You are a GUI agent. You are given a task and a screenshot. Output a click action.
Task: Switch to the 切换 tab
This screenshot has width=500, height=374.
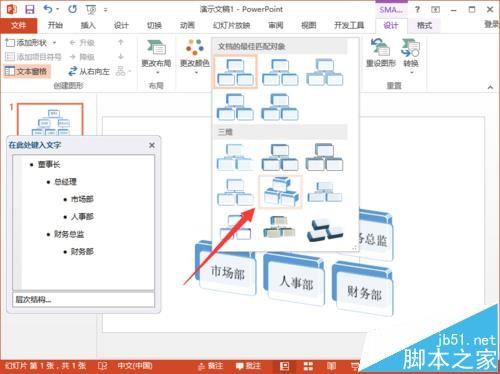coord(154,25)
